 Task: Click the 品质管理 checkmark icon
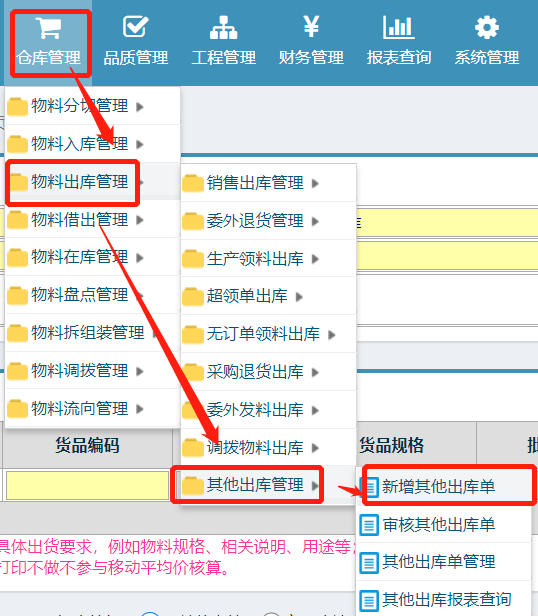coord(136,27)
